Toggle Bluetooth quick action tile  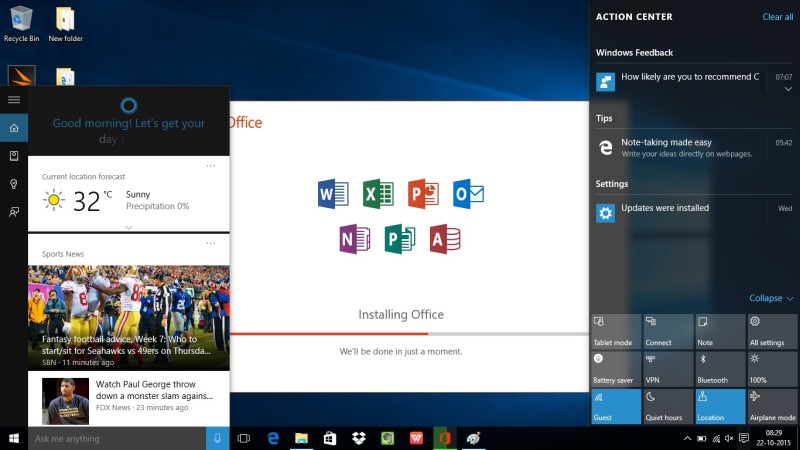(720, 368)
